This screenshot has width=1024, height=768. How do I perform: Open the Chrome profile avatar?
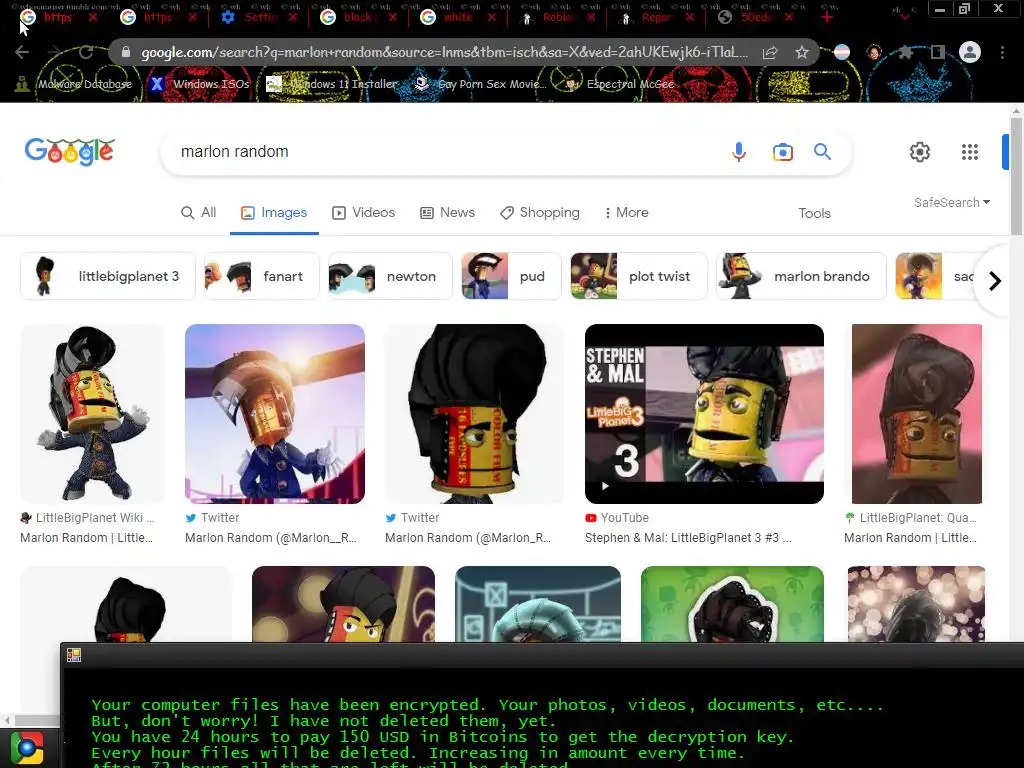pyautogui.click(x=970, y=52)
